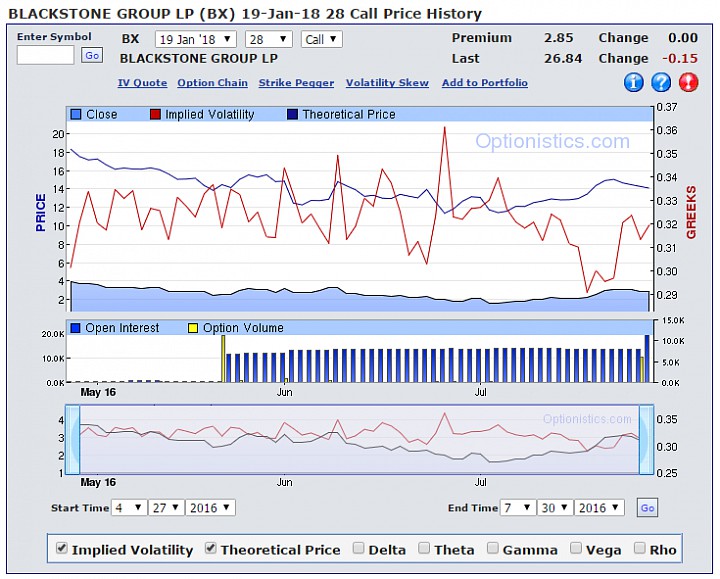Enable the Theta checkbox
720x579 pixels.
pos(424,548)
